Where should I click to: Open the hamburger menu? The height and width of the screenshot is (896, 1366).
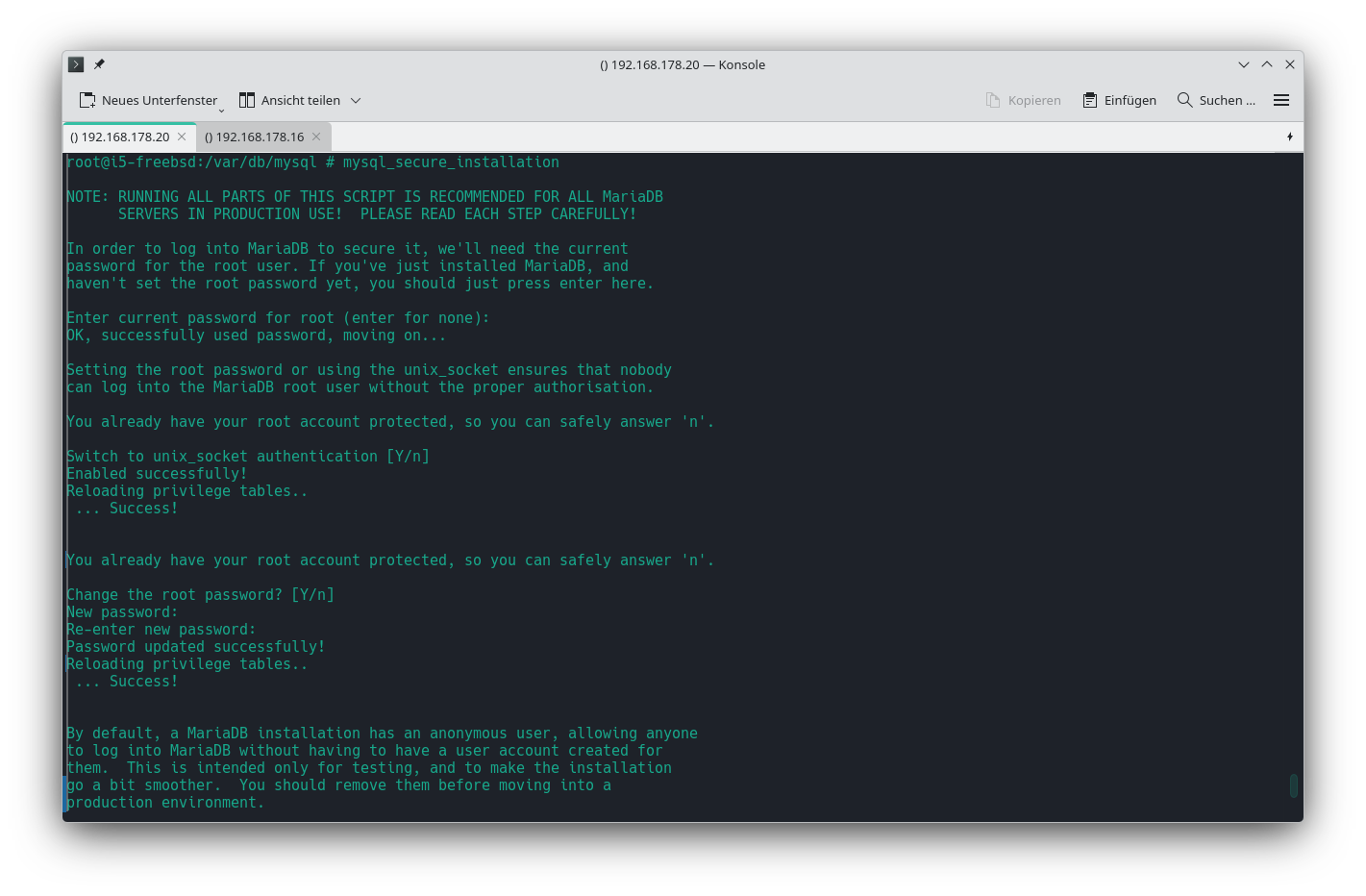click(x=1281, y=100)
